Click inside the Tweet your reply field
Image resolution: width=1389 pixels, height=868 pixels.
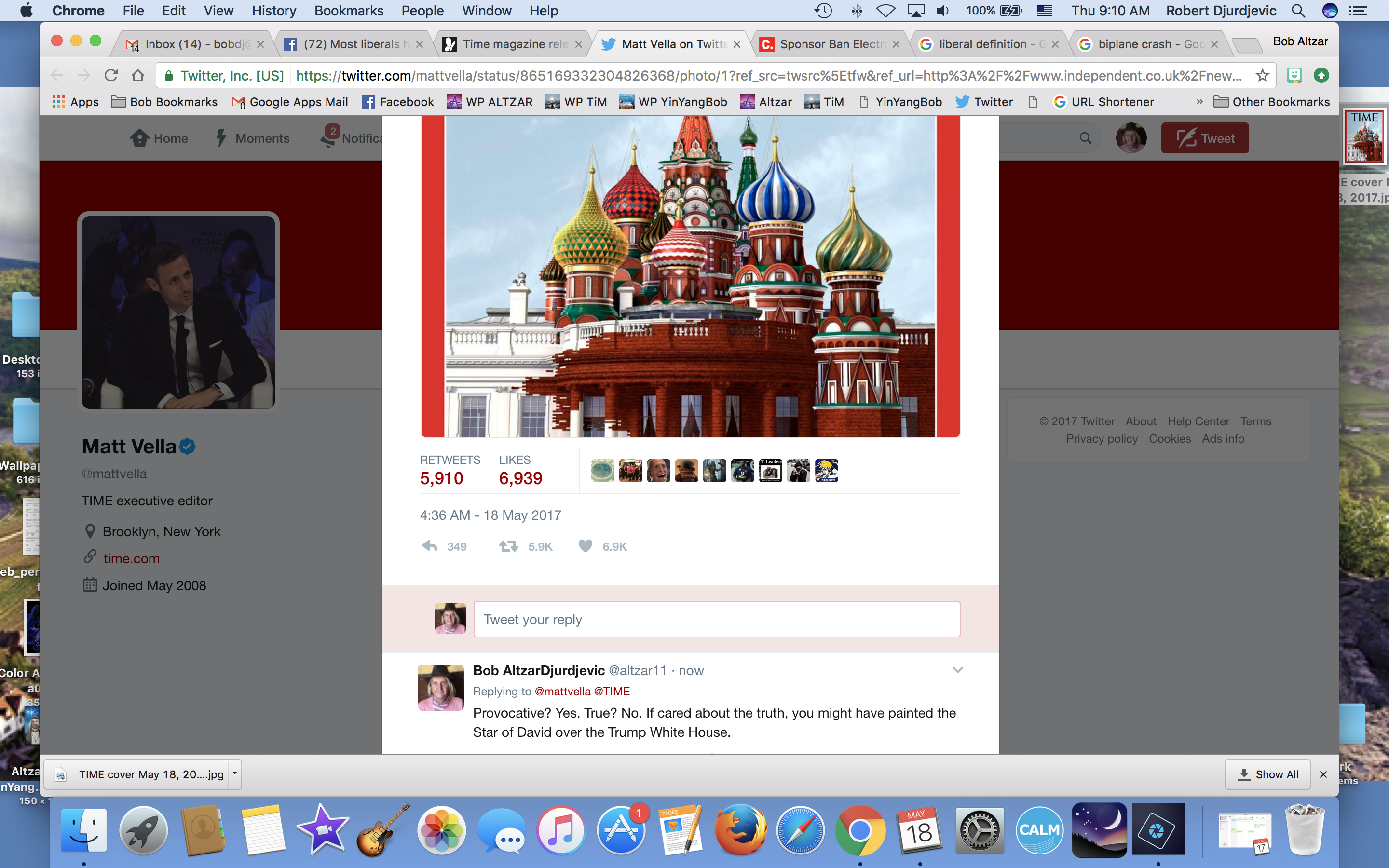coord(716,619)
